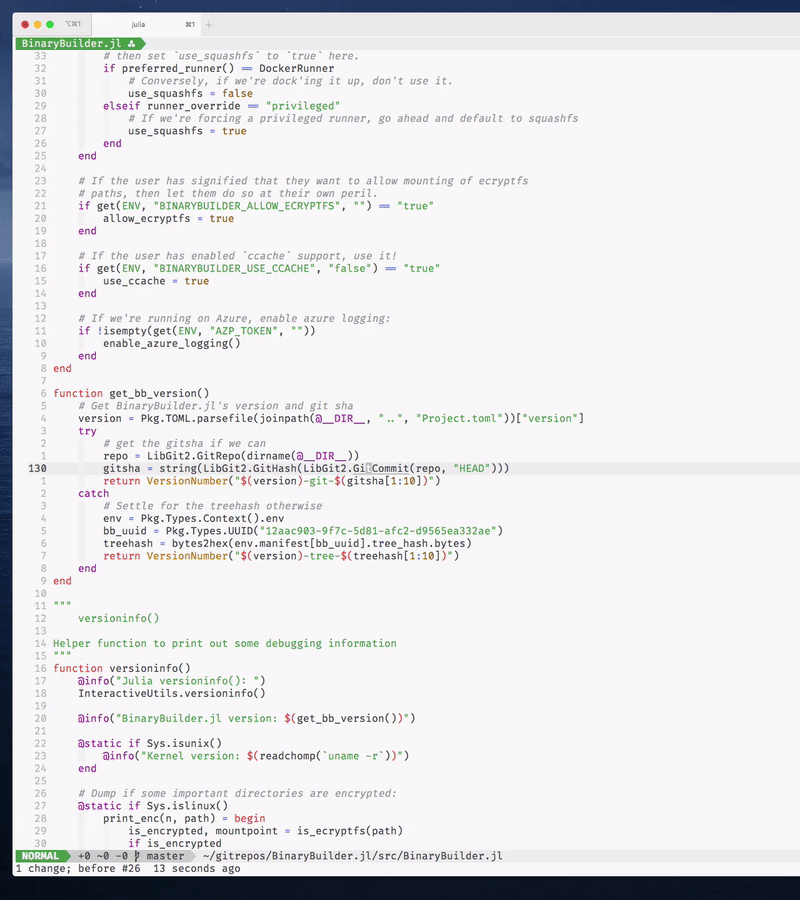Click the git changes counter +0 ~0 -0
Screen dimensions: 800x900
pos(100,856)
